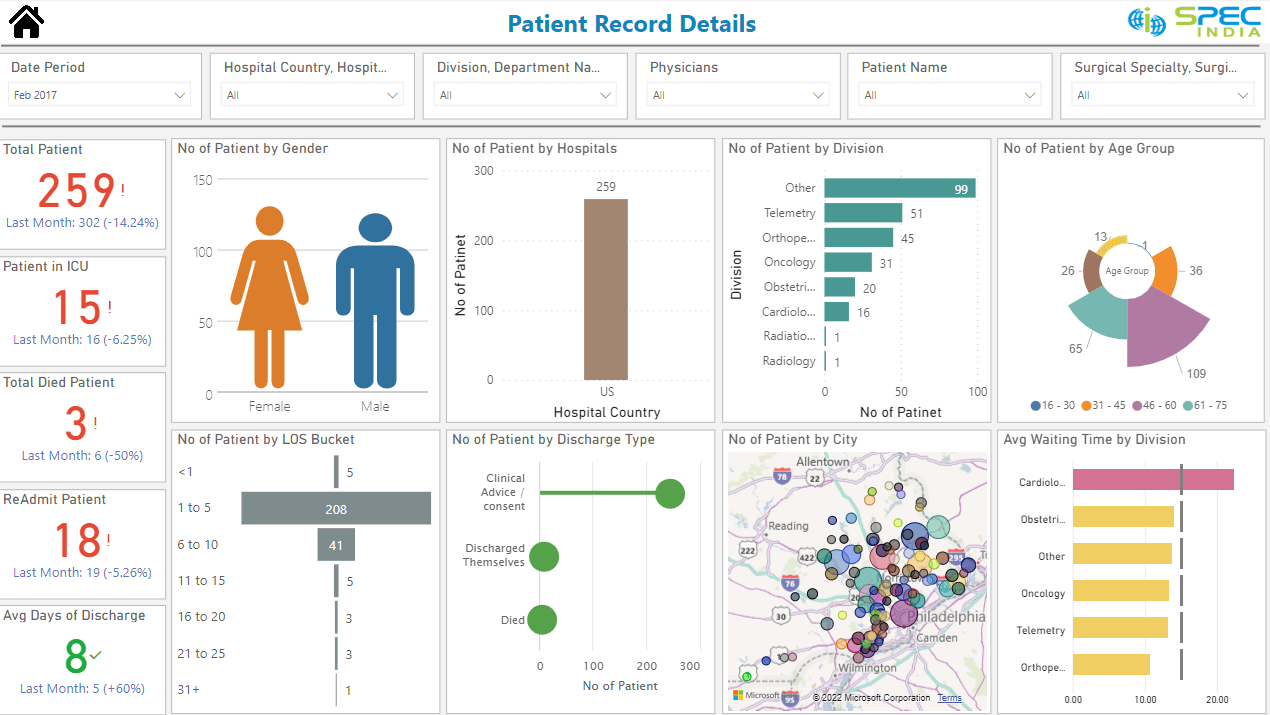Click the Home icon

pyautogui.click(x=26, y=22)
